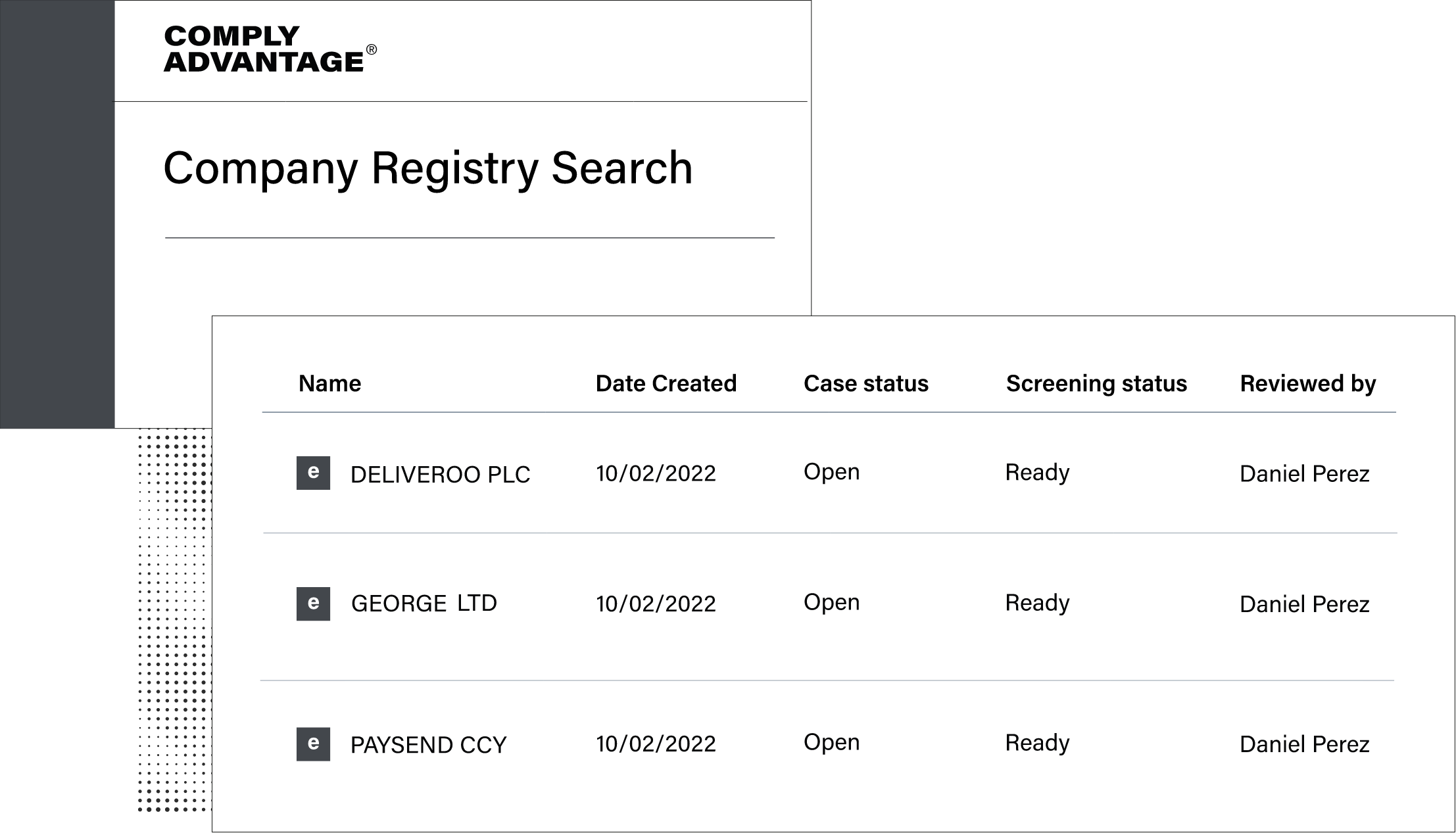Click Open case status for DELIVEROO PLC
This screenshot has width=1456, height=833.
(831, 471)
